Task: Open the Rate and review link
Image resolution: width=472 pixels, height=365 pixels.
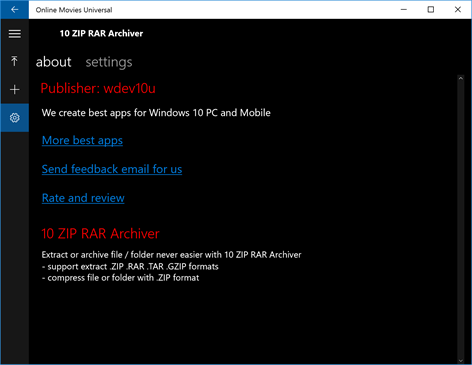Action: point(83,198)
